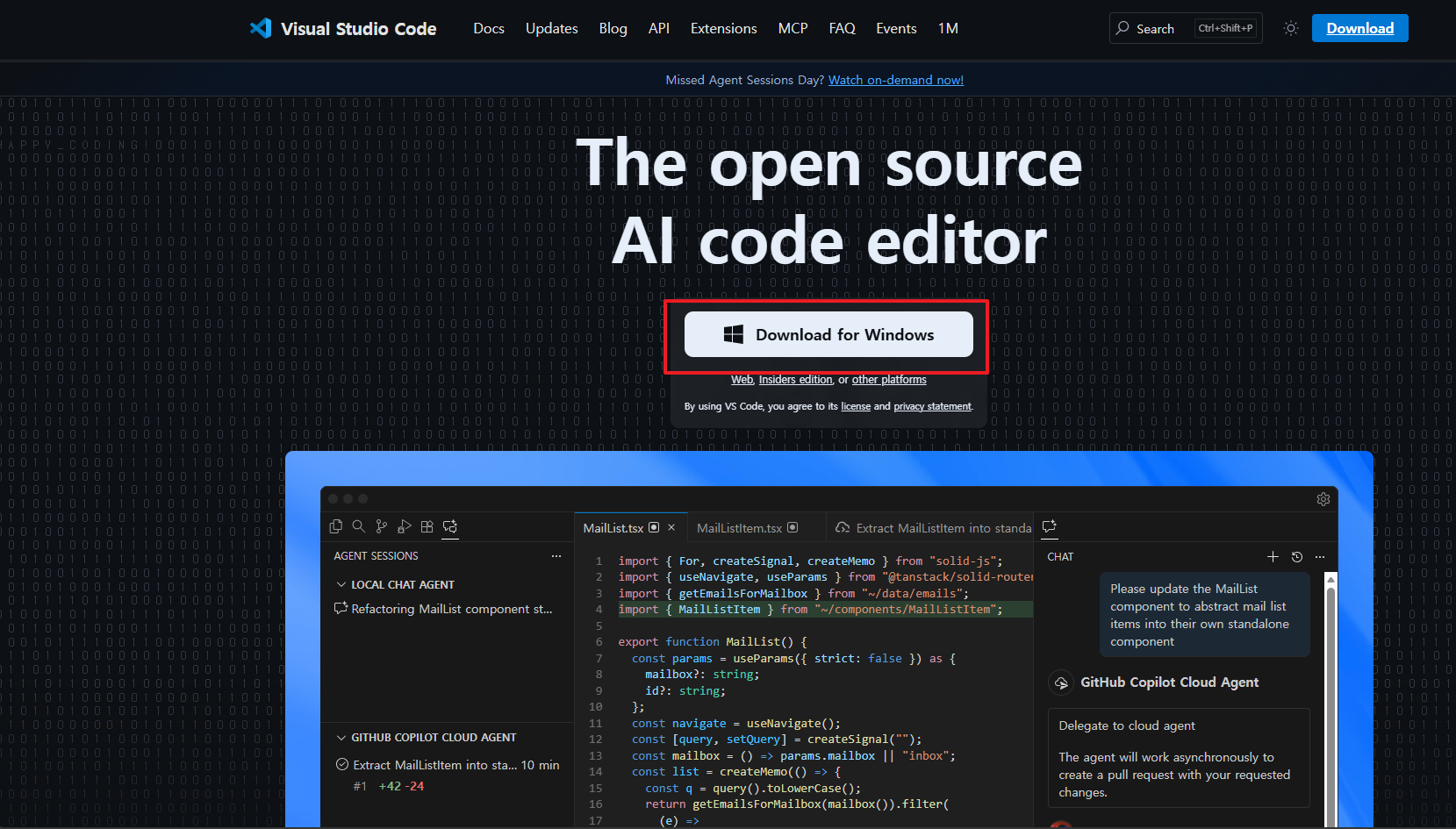Click the AGENT SESSIONS panel heading
Image resolution: width=1456 pixels, height=829 pixels.
click(x=376, y=556)
